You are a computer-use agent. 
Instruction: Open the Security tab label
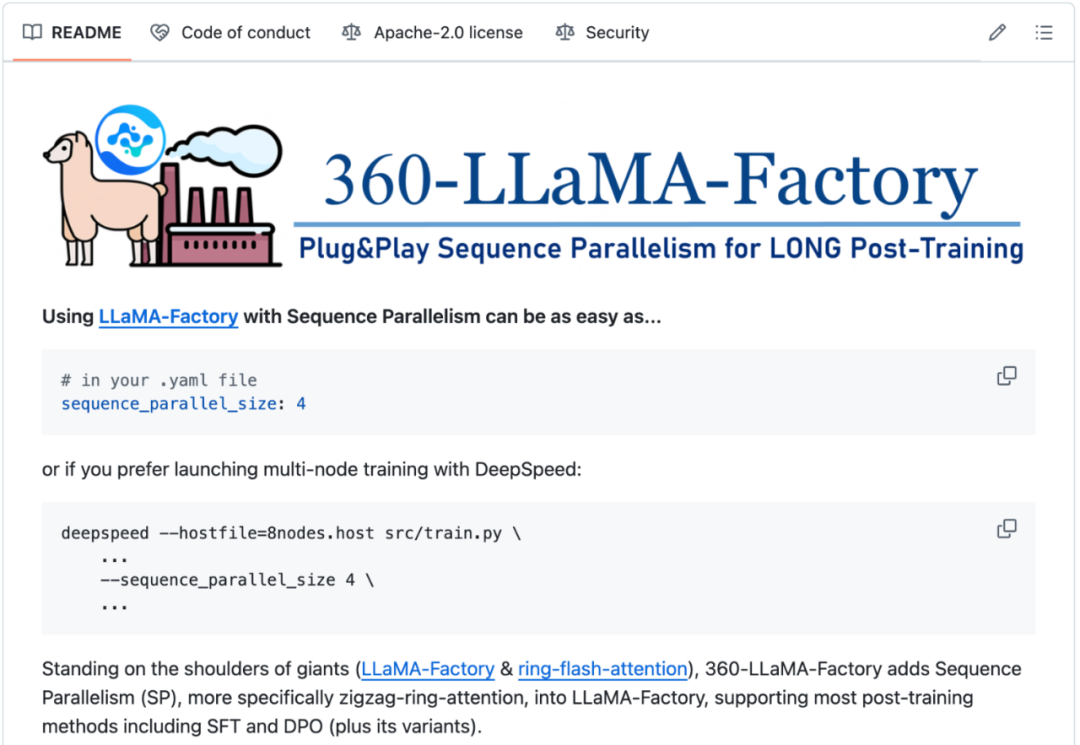coord(616,32)
